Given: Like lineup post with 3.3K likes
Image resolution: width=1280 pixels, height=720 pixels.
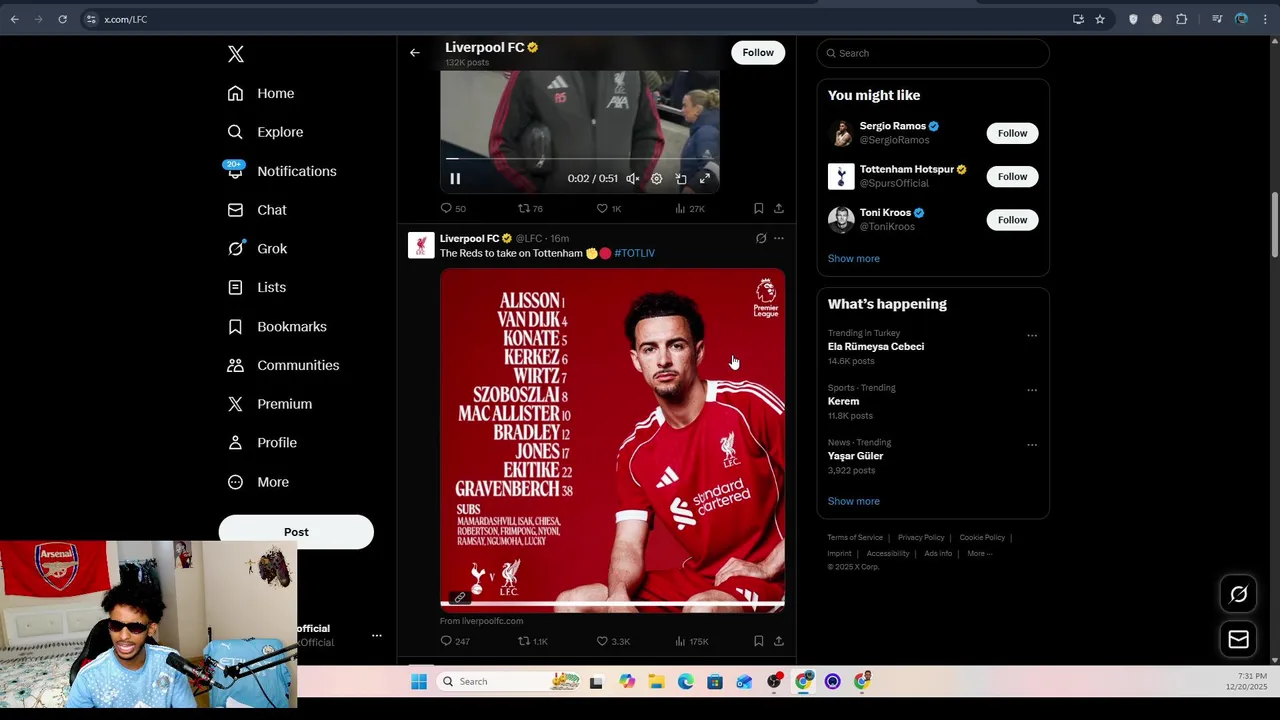Looking at the screenshot, I should (x=612, y=641).
